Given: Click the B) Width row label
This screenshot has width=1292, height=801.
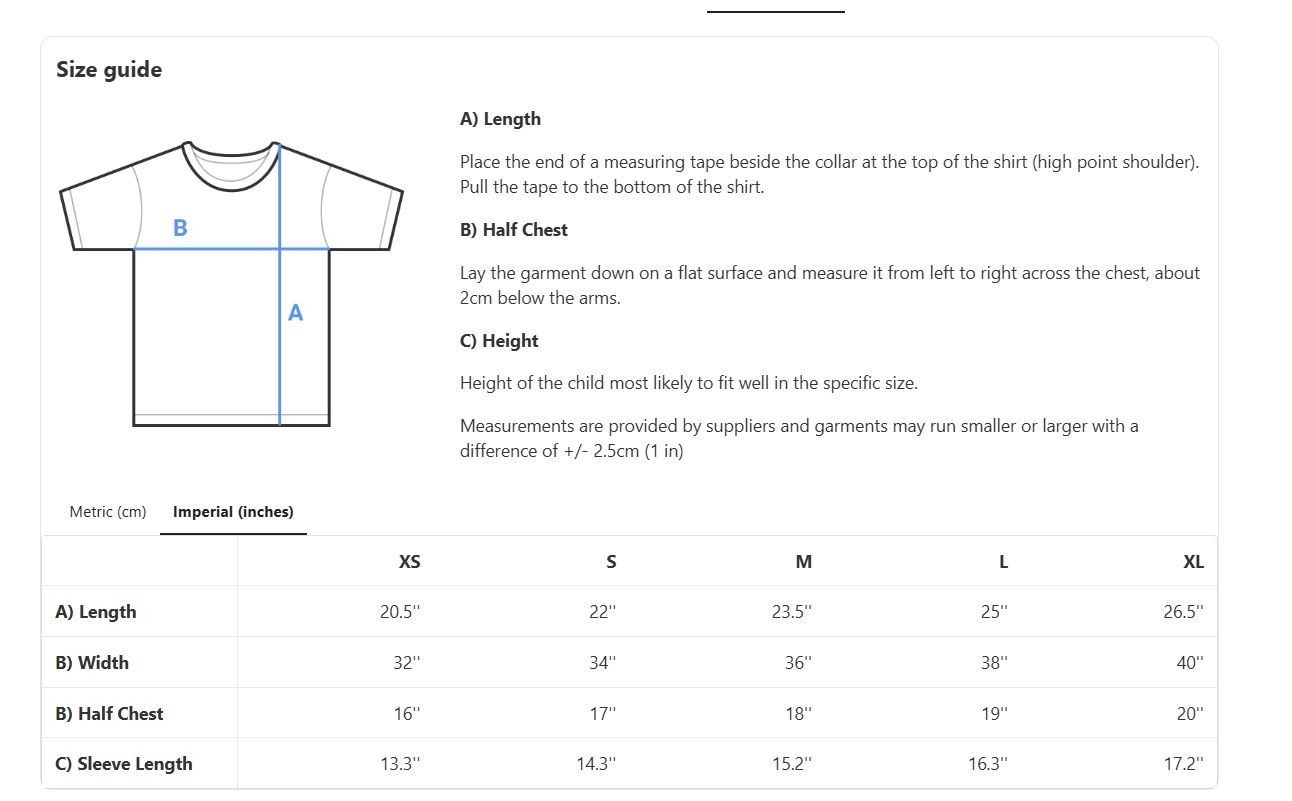Looking at the screenshot, I should [92, 663].
